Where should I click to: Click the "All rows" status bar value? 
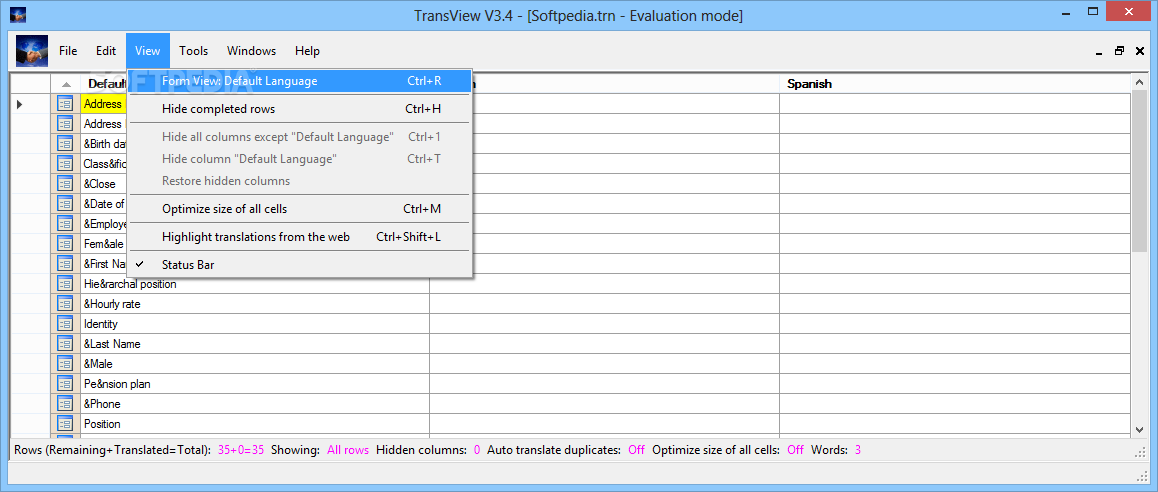[x=348, y=450]
